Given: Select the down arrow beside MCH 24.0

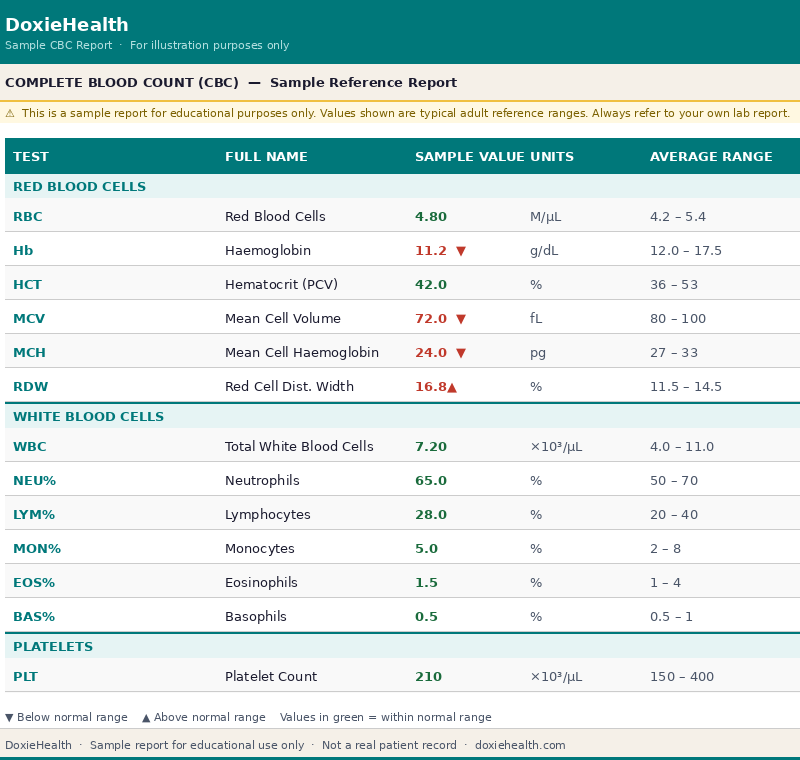Looking at the screenshot, I should (461, 352).
